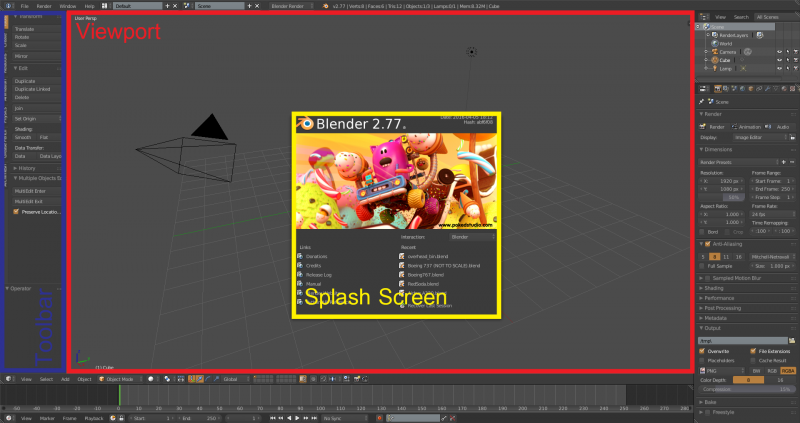Image resolution: width=800 pixels, height=423 pixels.
Task: Click the output folder browse icon
Action: 792,340
